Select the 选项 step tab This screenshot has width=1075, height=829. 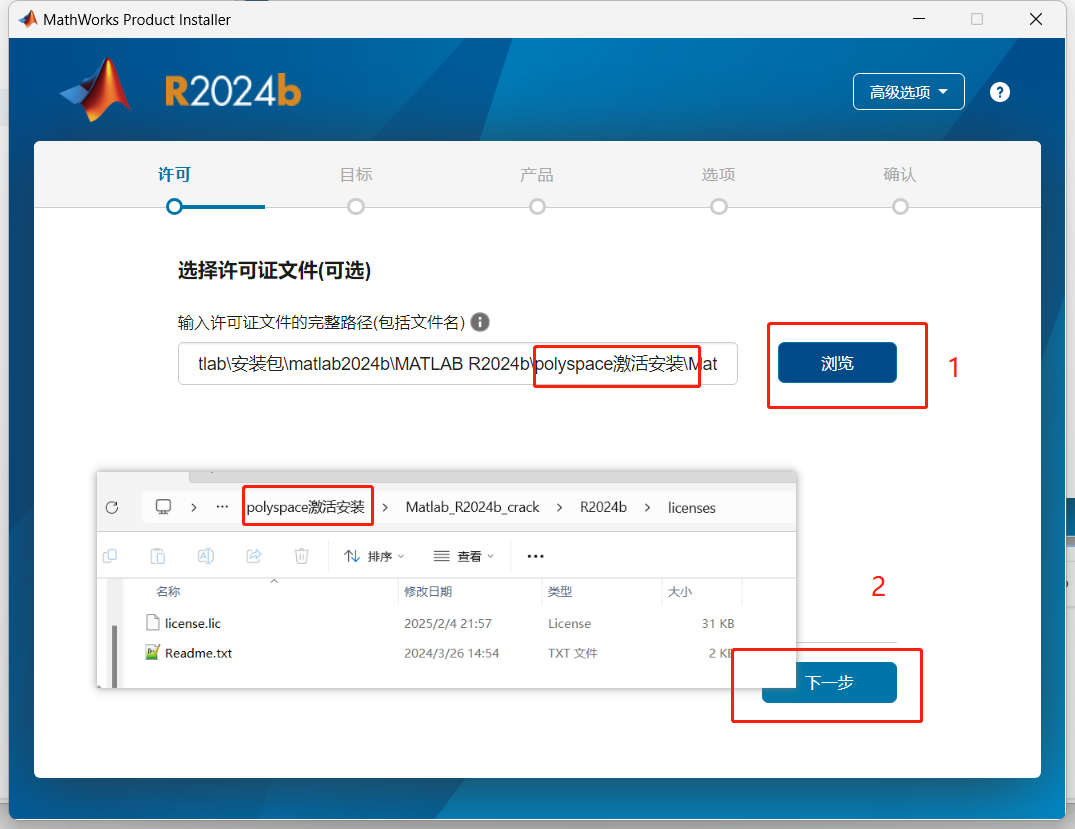click(718, 175)
